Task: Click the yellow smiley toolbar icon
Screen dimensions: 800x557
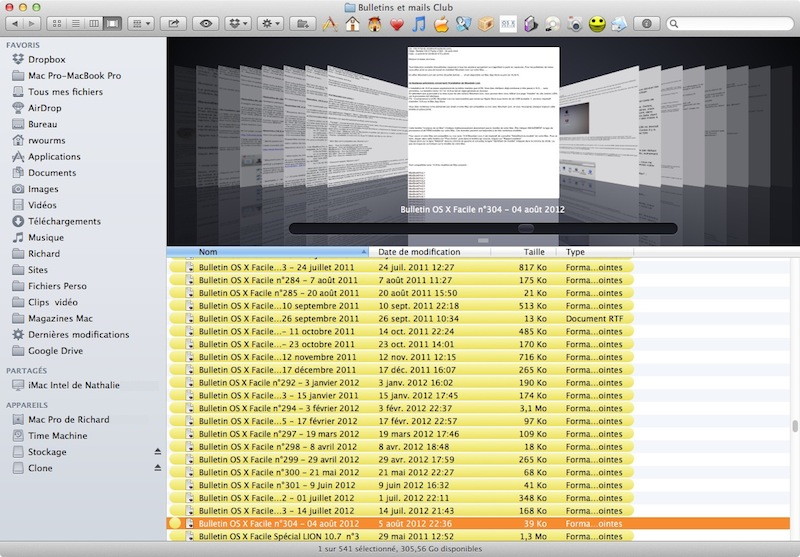Action: pos(597,24)
